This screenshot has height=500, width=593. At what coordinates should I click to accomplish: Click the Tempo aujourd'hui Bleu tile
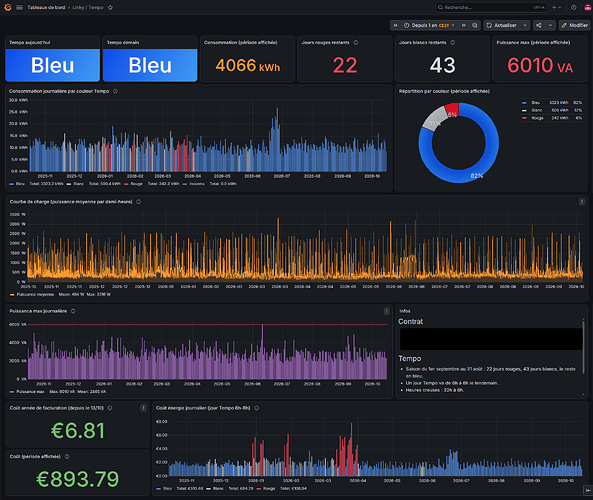point(53,65)
